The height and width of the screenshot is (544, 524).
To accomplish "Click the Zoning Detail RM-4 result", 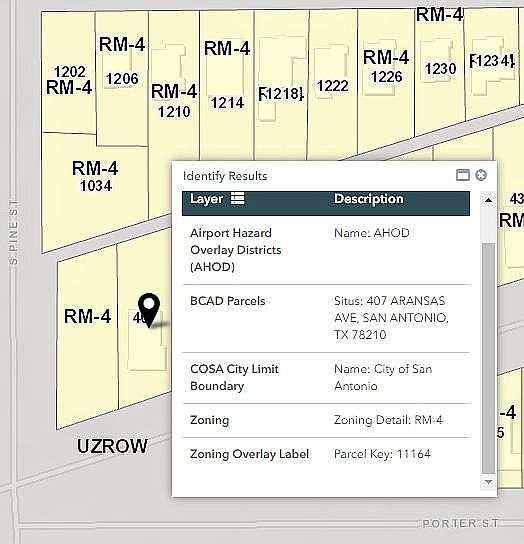I will pyautogui.click(x=388, y=420).
